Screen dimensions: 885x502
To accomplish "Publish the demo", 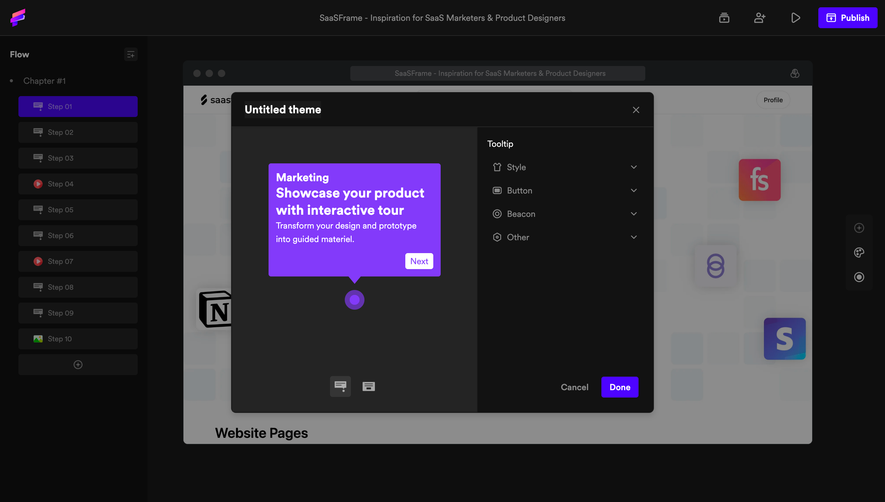I will click(x=848, y=18).
